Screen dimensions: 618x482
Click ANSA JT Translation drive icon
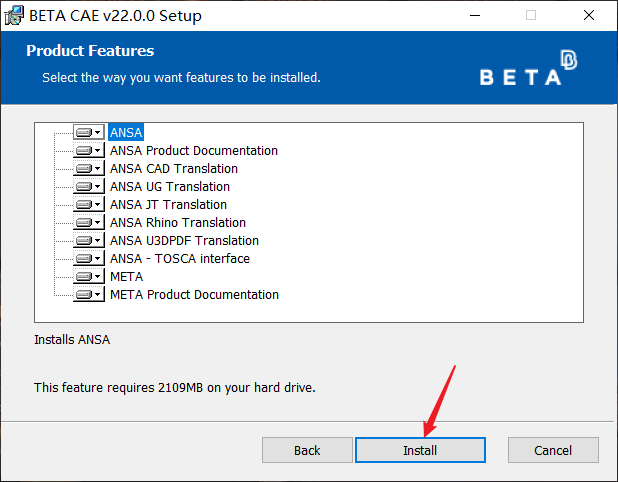[x=88, y=205]
